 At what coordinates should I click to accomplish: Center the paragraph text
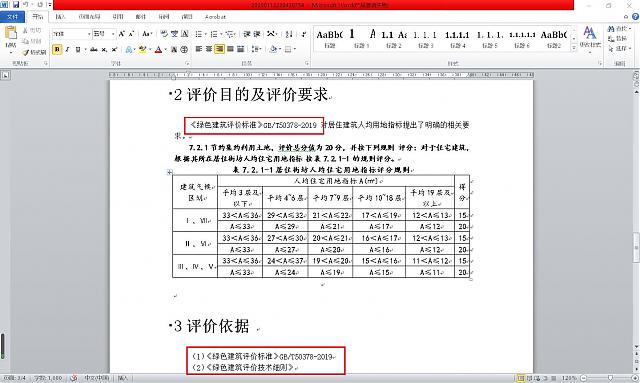pos(209,49)
